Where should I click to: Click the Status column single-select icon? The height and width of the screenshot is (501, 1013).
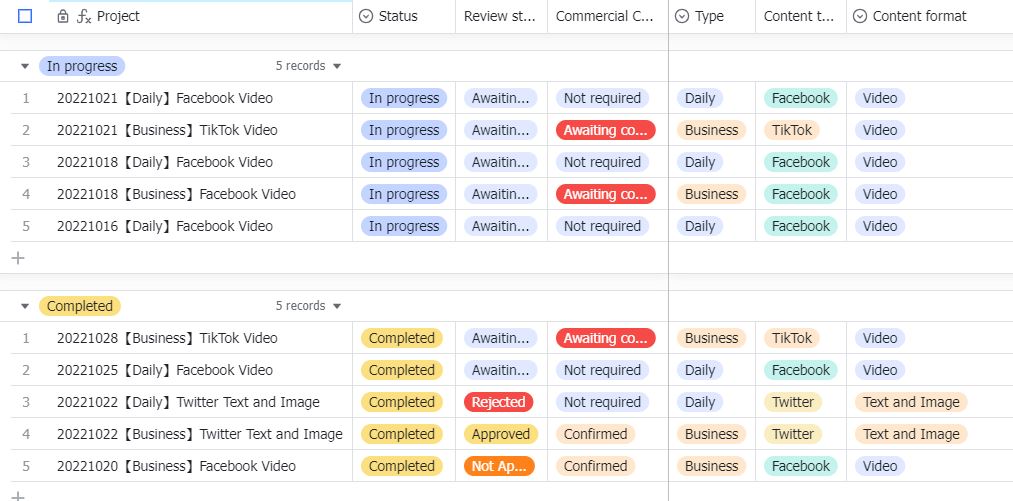366,17
